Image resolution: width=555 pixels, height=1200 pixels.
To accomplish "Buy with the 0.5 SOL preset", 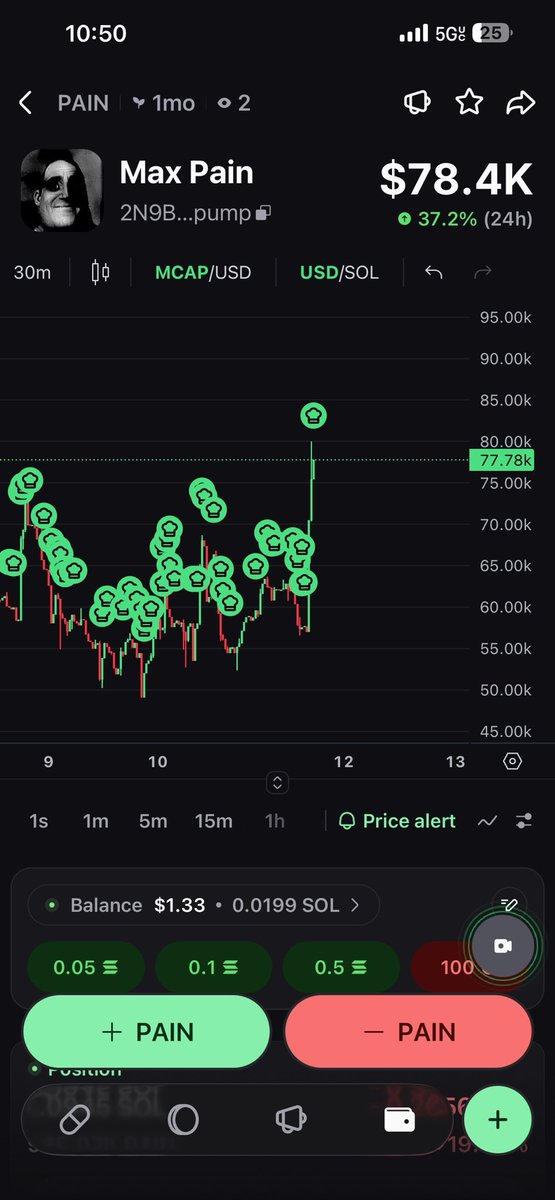I will coord(341,968).
